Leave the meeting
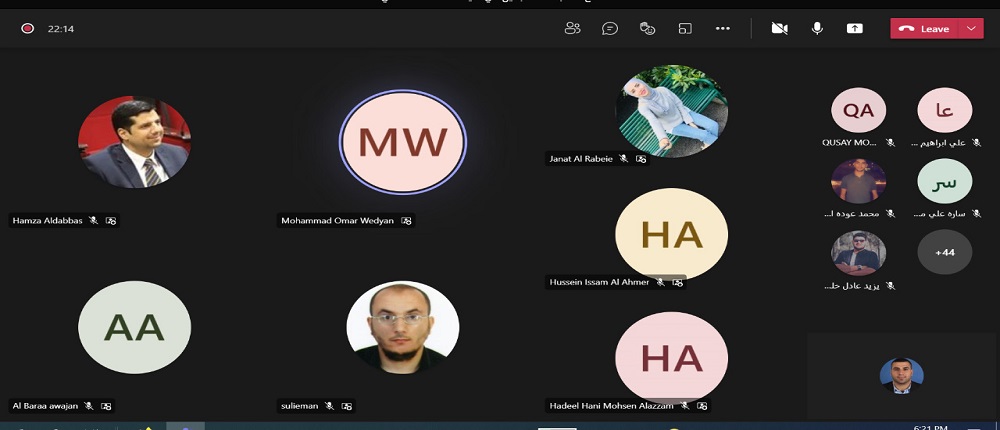This screenshot has height=430, width=1000. point(924,29)
